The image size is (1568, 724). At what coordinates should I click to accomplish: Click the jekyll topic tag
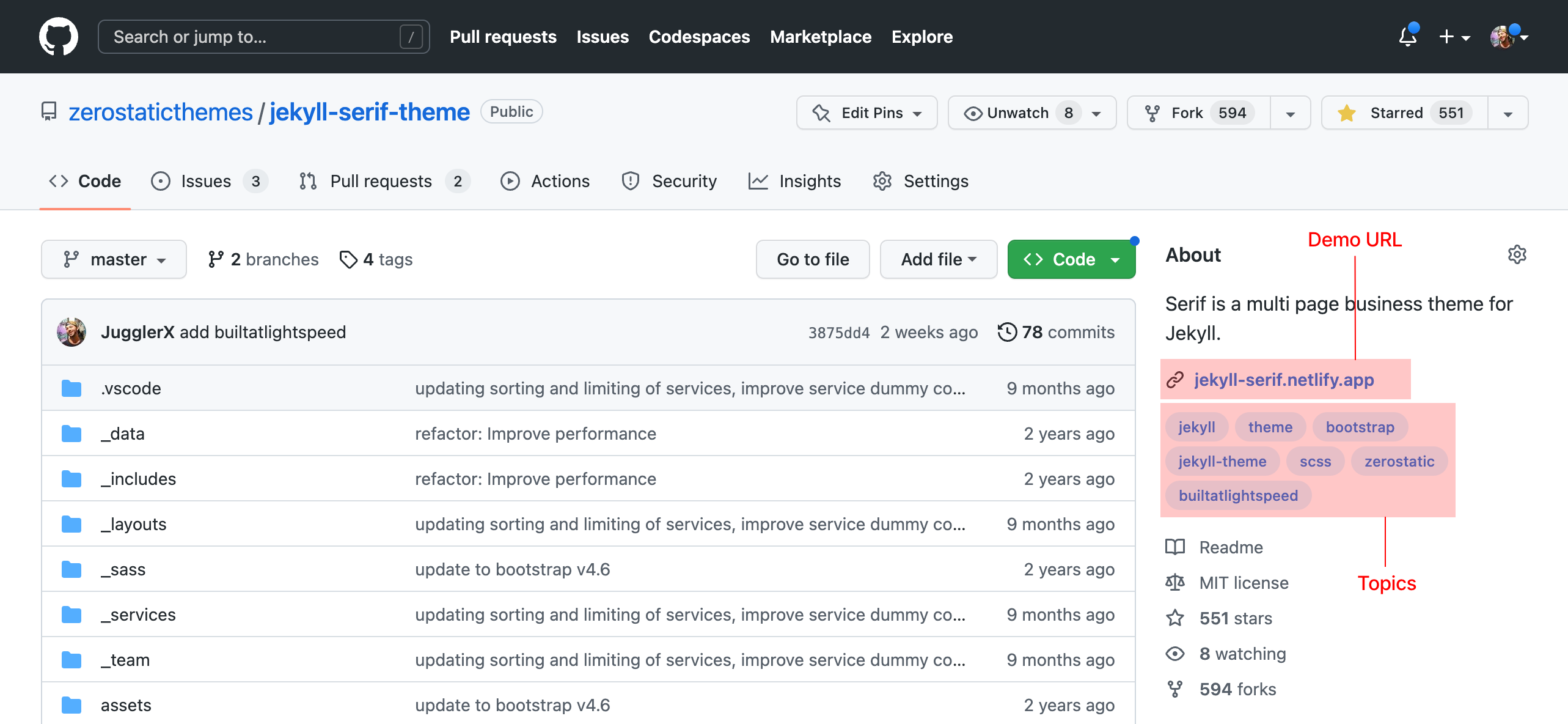(1196, 427)
